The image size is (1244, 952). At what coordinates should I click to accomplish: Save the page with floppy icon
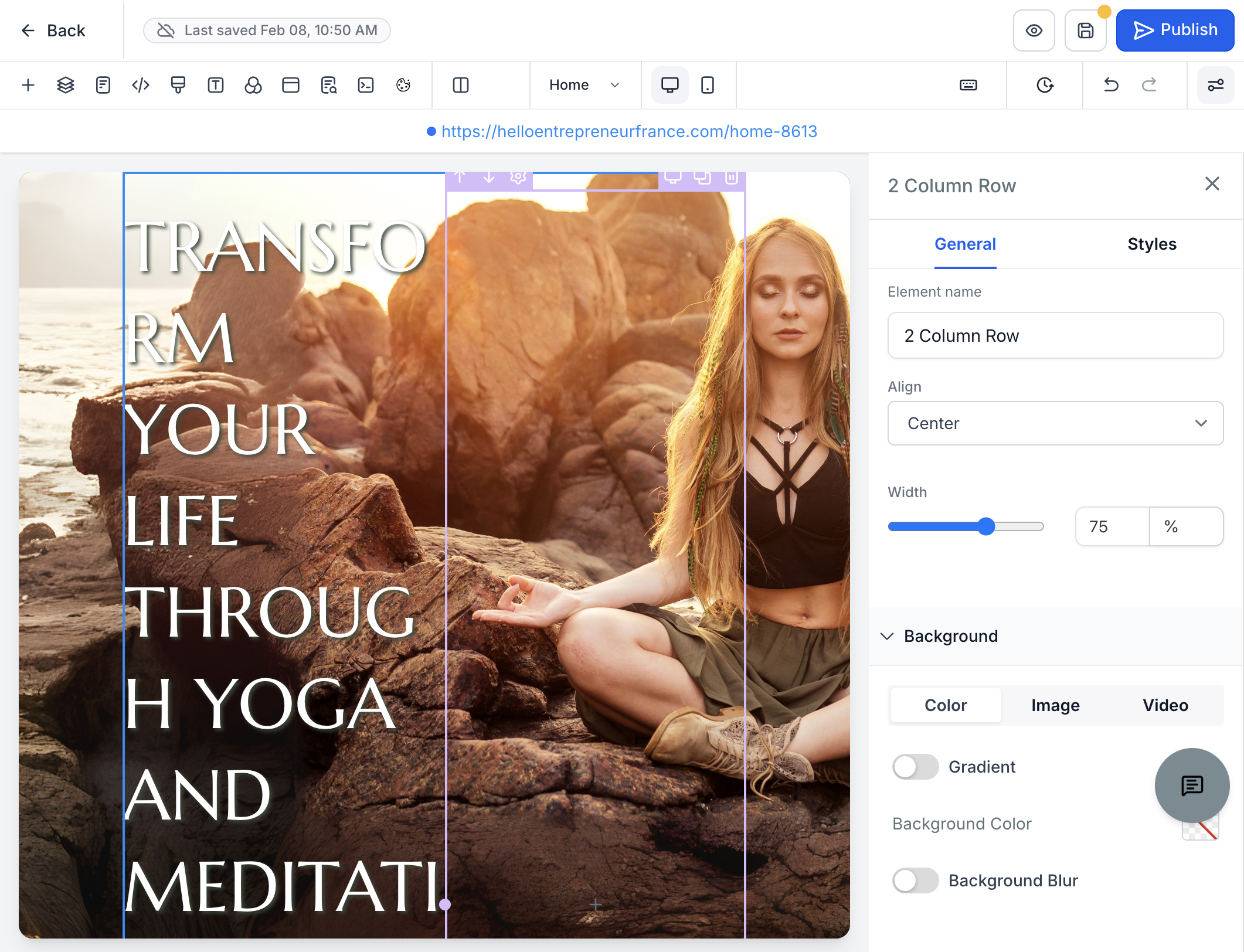(x=1086, y=30)
